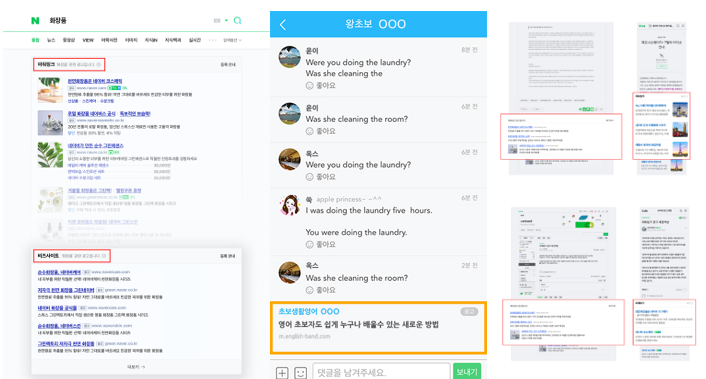Open 옥스's avatar on the 2분 전 message
Screen dimensions: 706x379
point(290,272)
